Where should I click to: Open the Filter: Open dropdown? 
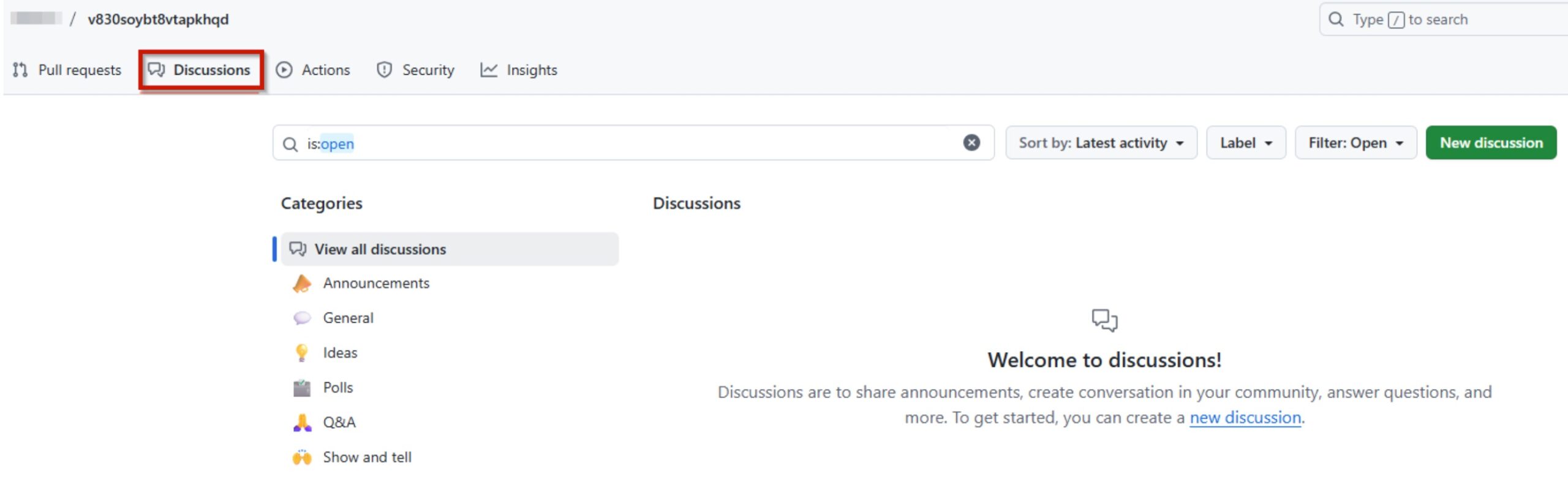[x=1355, y=143]
